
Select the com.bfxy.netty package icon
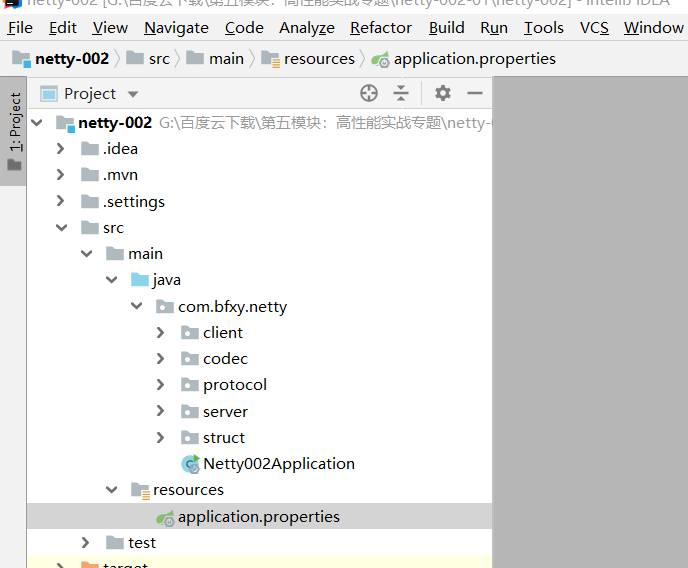click(x=165, y=306)
